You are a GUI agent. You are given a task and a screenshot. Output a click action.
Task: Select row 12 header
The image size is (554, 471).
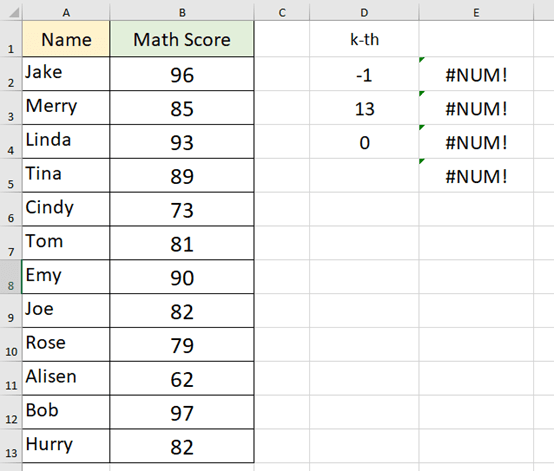pyautogui.click(x=11, y=412)
